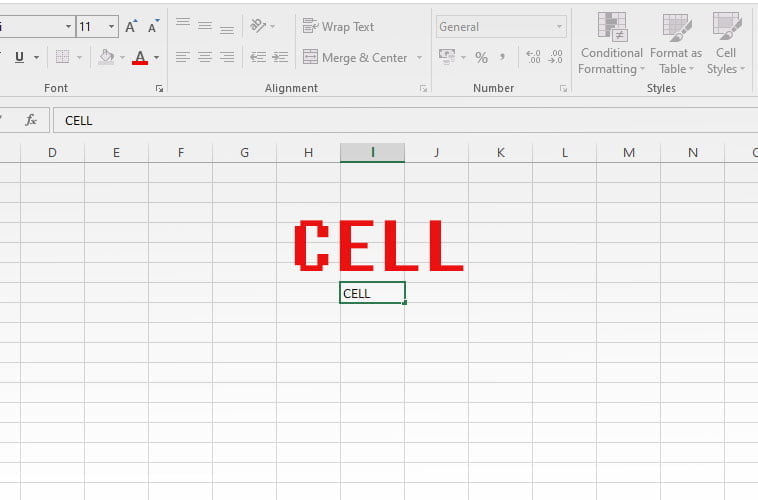Increase decimal places
The width and height of the screenshot is (758, 500).
[x=533, y=57]
